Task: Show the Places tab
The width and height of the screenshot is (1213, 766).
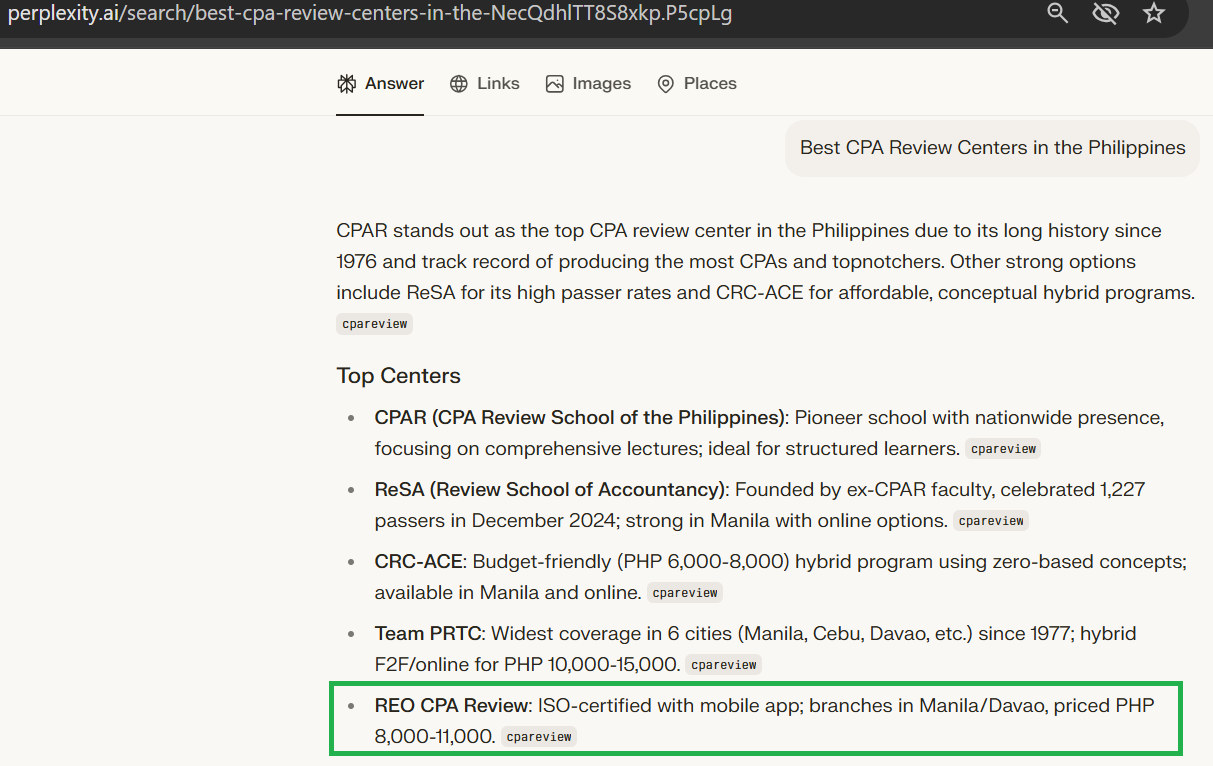Action: (x=696, y=84)
